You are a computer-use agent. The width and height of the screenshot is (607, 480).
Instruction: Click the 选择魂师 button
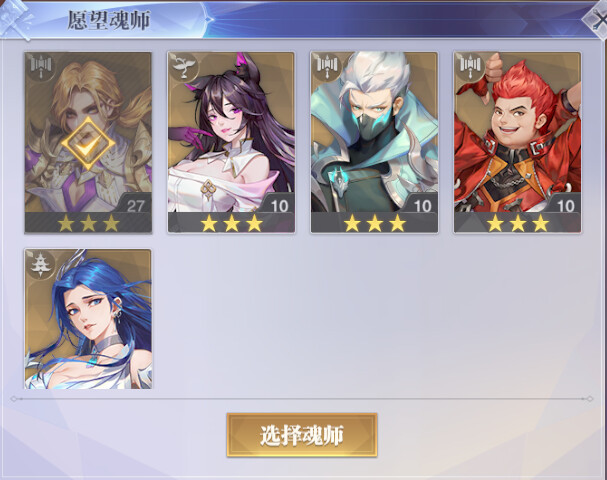point(302,435)
